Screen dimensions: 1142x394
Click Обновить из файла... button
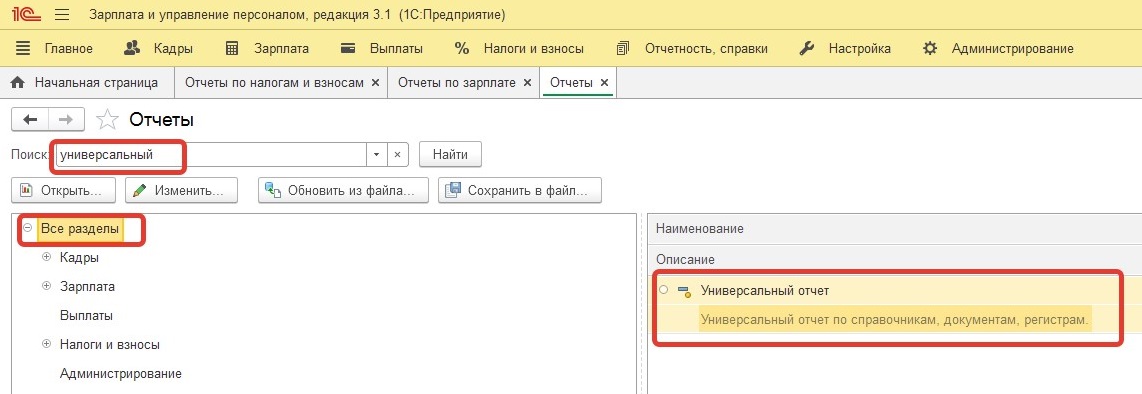point(343,190)
